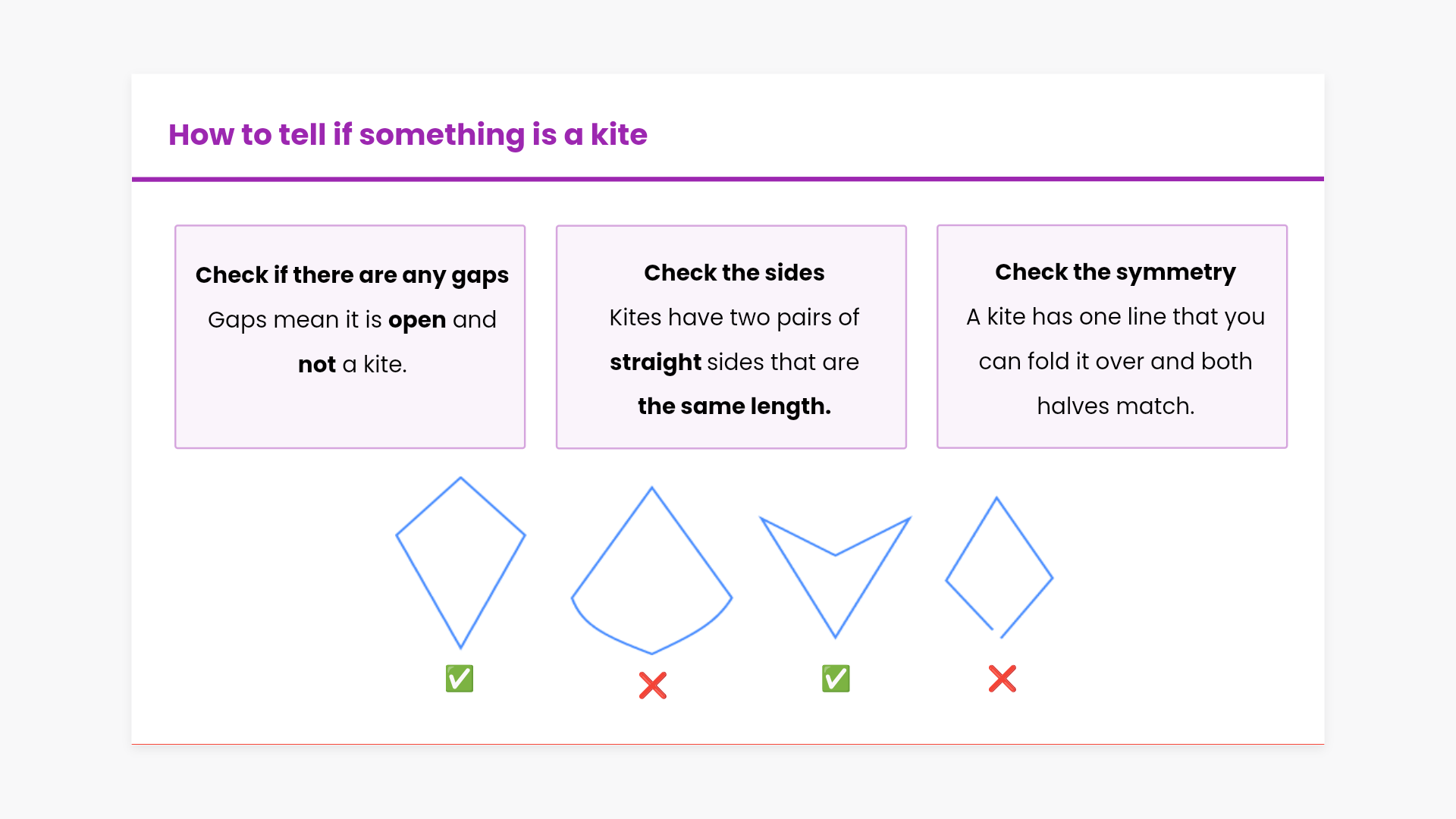Click the slide title about telling a kite
Screen dimensions: 1456x819
coord(407,135)
